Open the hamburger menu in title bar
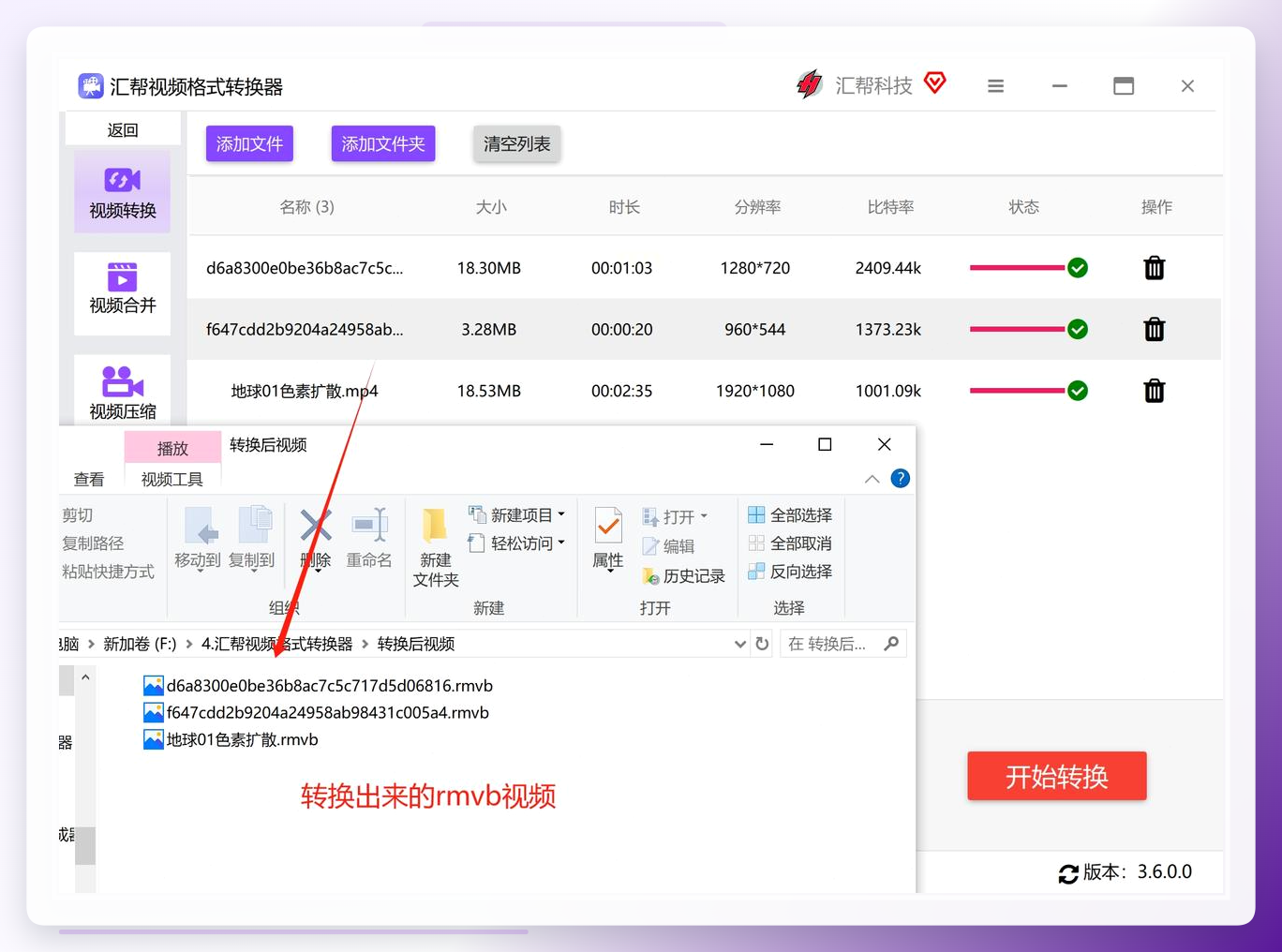Viewport: 1282px width, 952px height. (995, 86)
